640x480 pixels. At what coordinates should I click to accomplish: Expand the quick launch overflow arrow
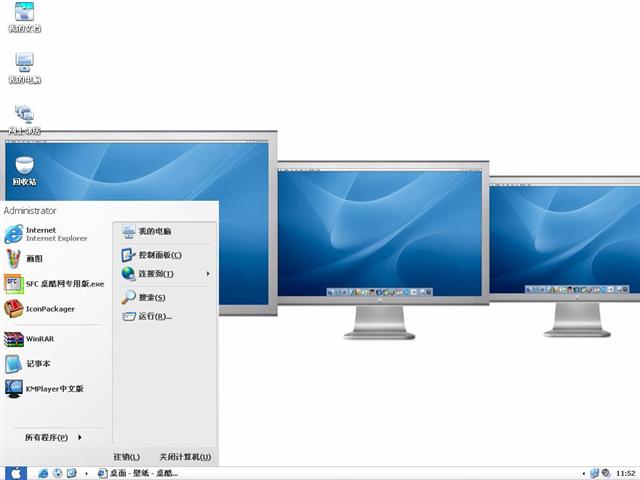coord(86,473)
